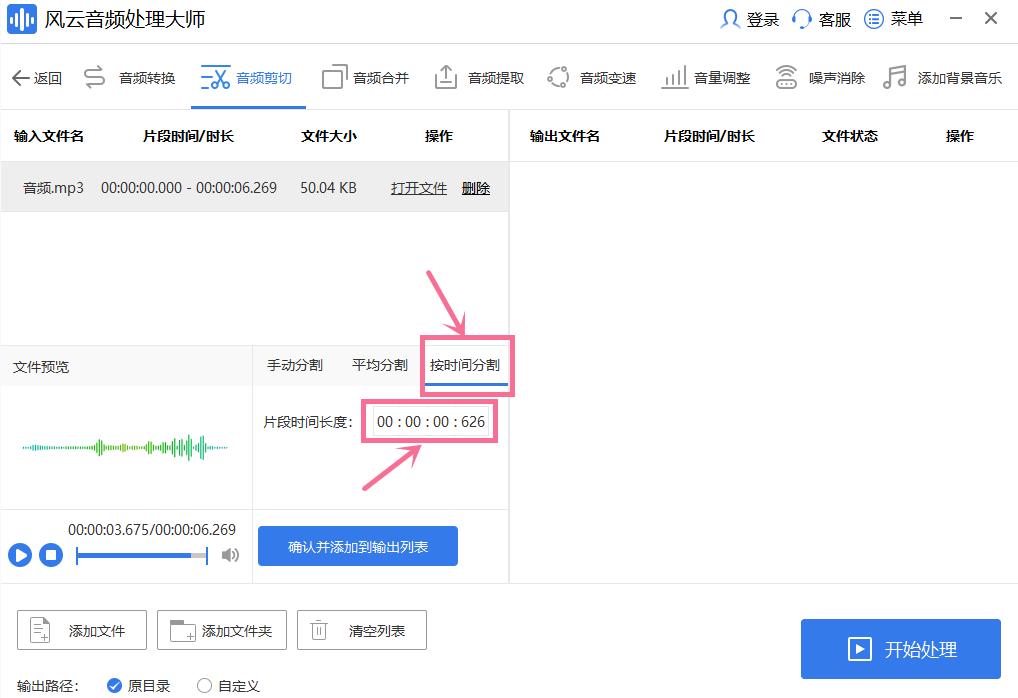This screenshot has height=698, width=1018.
Task: Open the 噪声消除 noise removal tab
Action: 820,78
